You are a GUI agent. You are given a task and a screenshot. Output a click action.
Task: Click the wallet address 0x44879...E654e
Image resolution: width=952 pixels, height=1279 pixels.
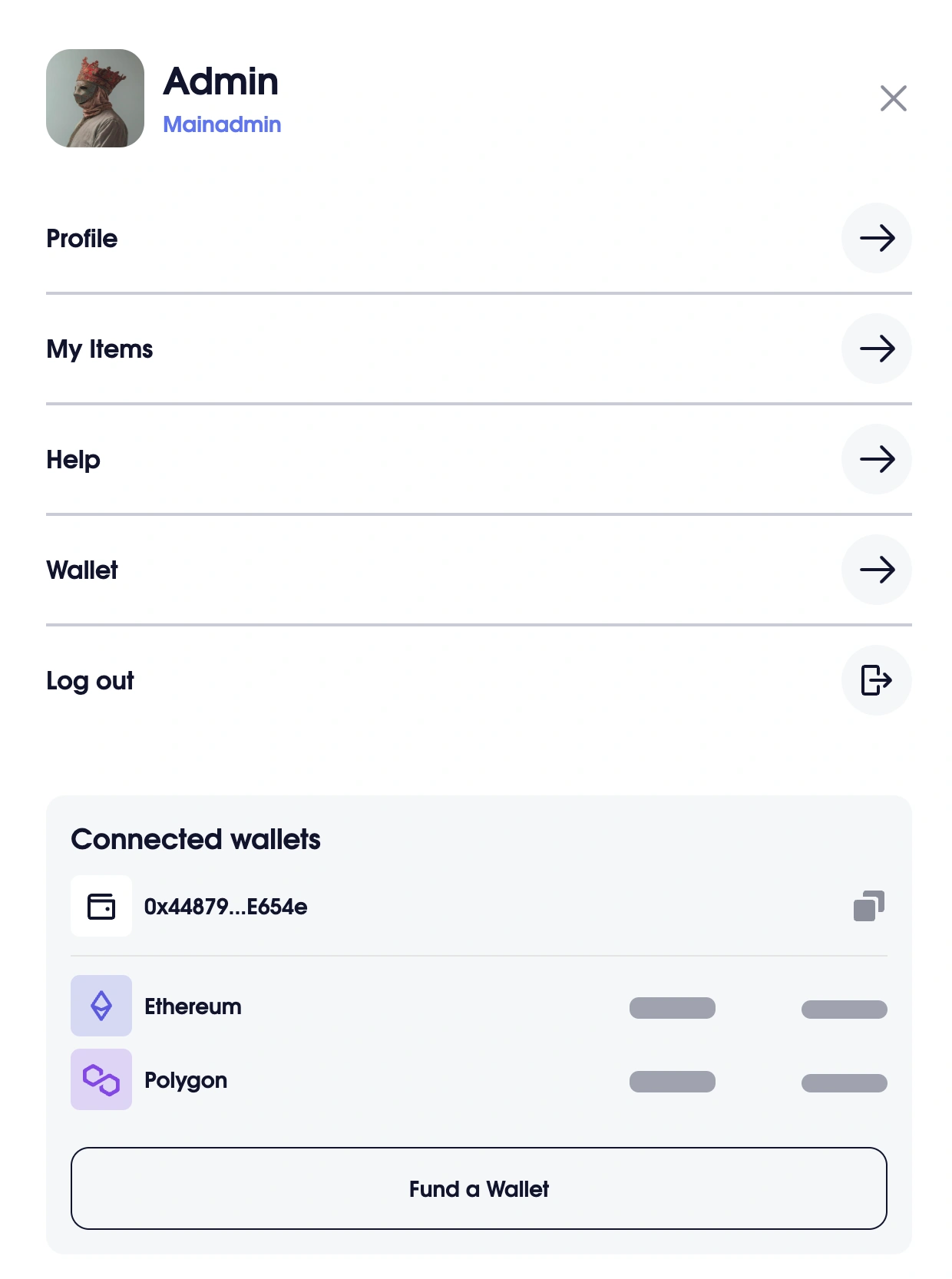[x=226, y=907]
